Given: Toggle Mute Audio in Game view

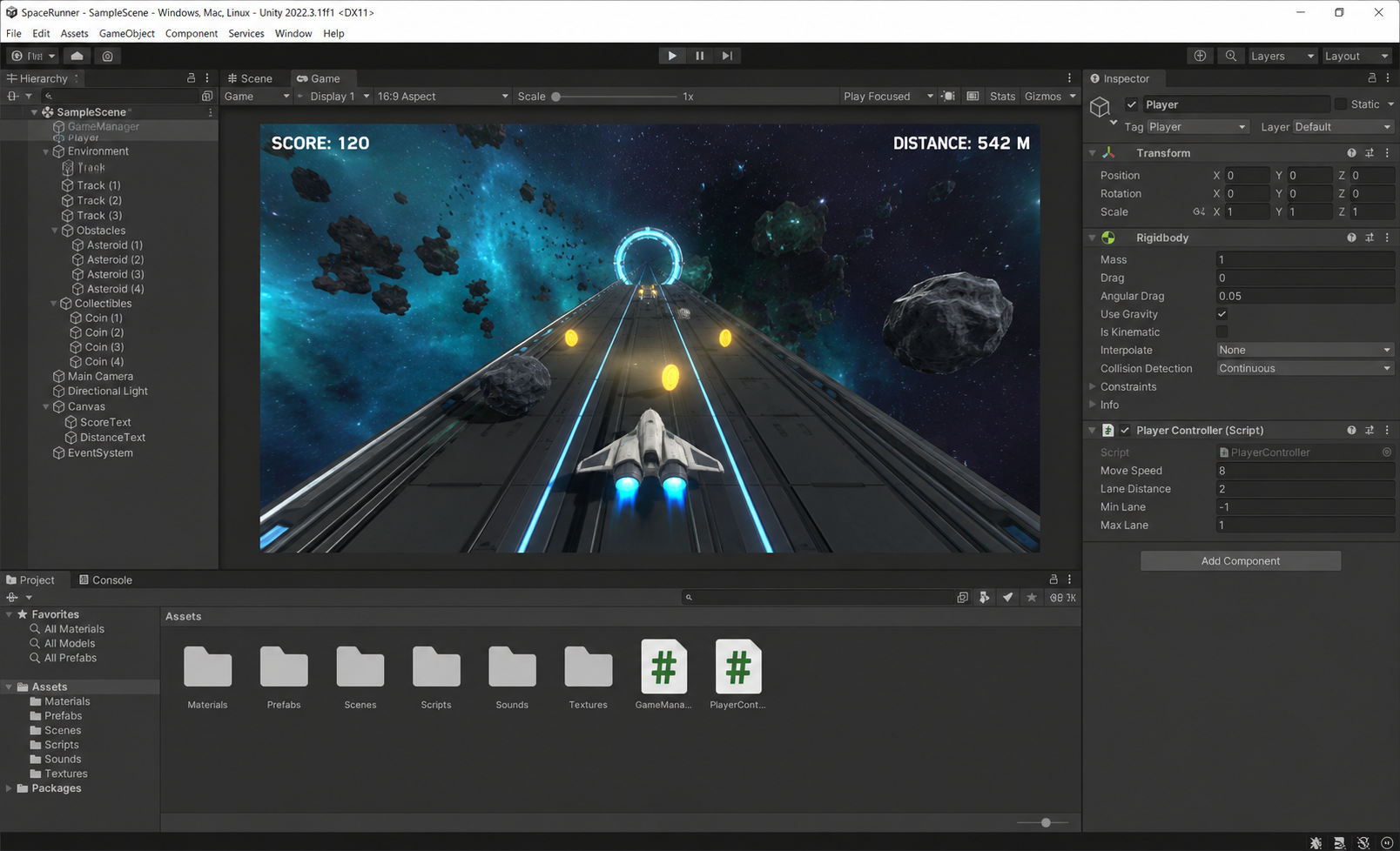Looking at the screenshot, I should point(948,97).
